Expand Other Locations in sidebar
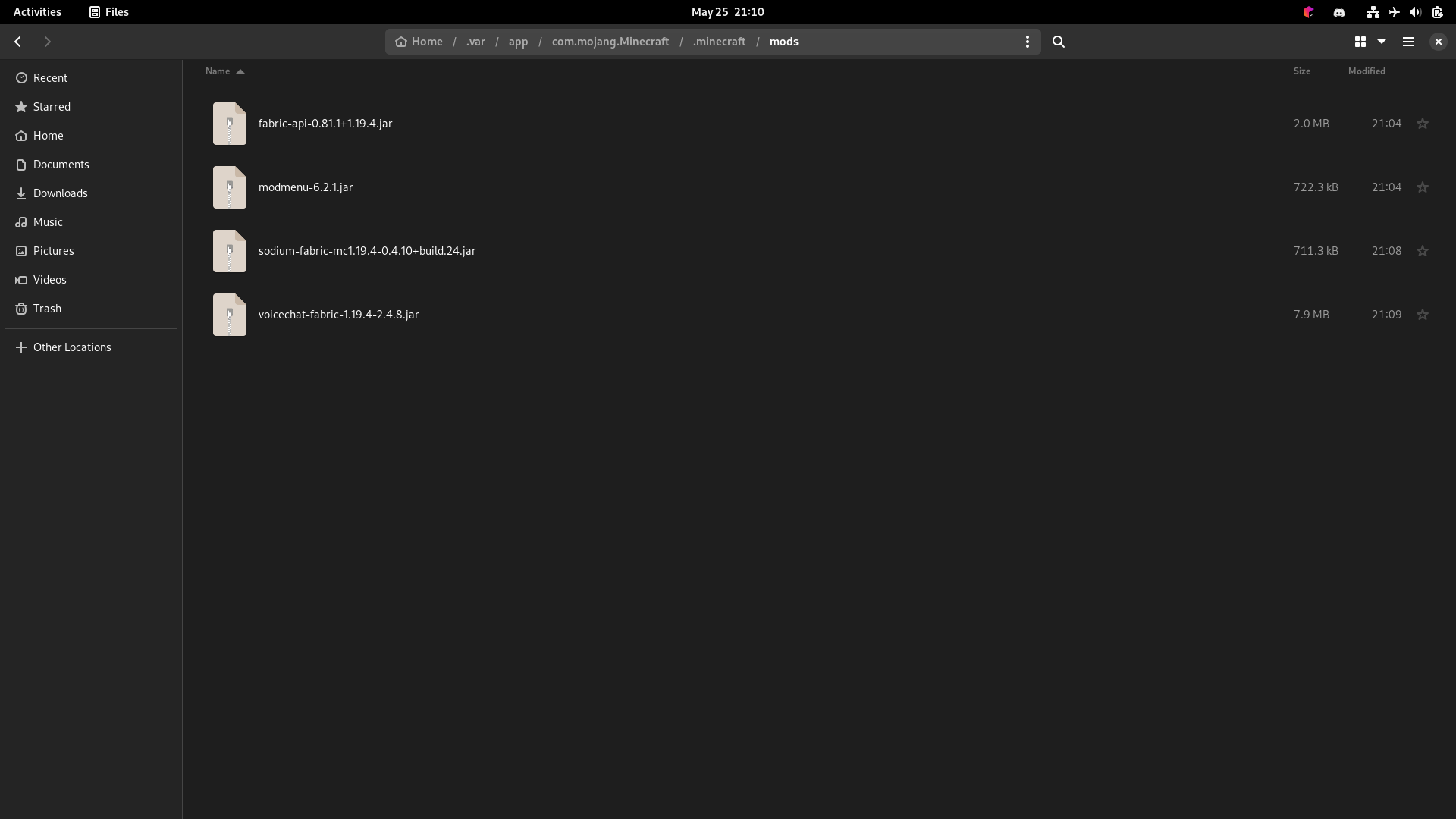The image size is (1456, 819). 72,347
